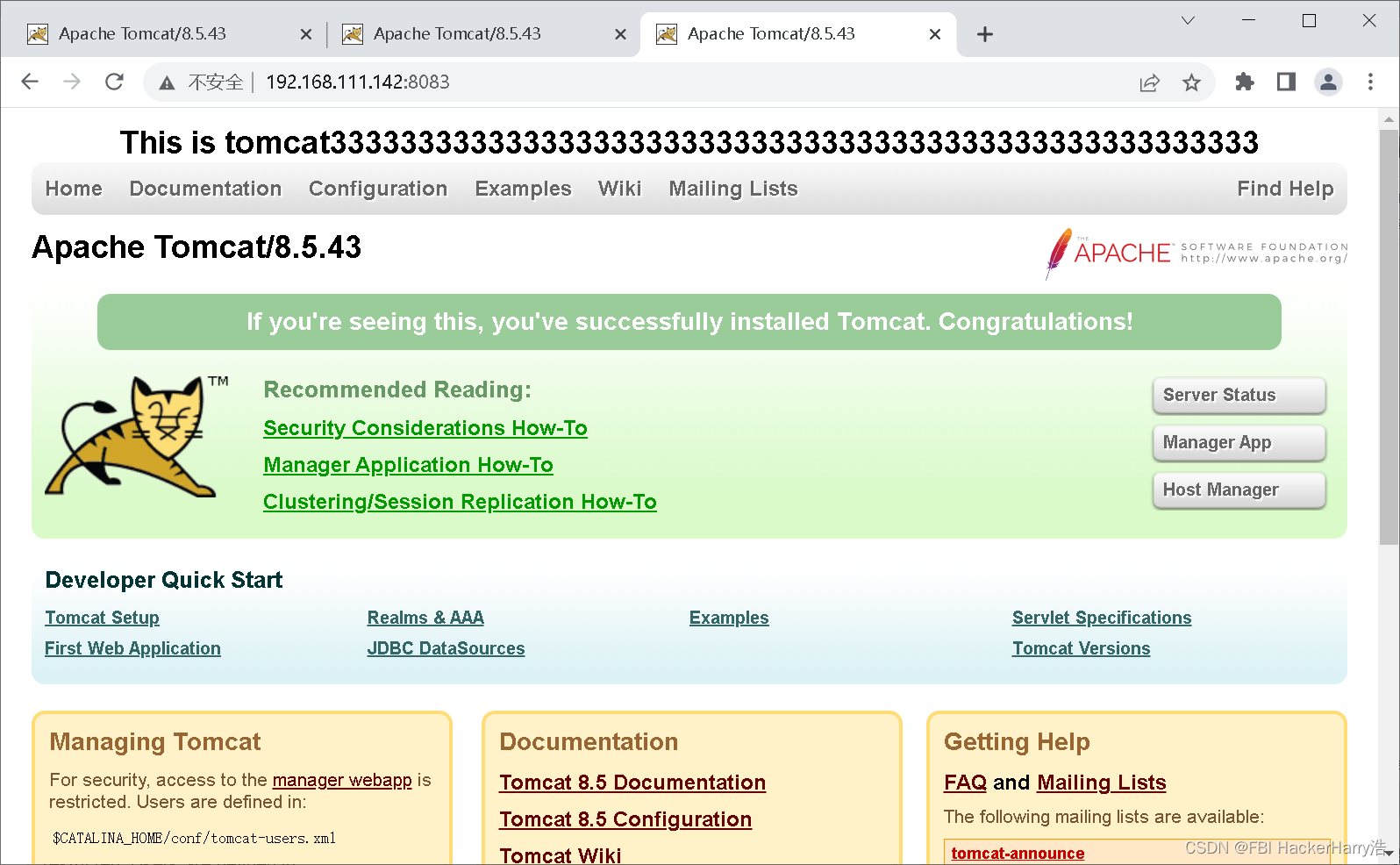The height and width of the screenshot is (865, 1400).
Task: Open Mailing Lists in navigation bar
Action: pos(733,189)
